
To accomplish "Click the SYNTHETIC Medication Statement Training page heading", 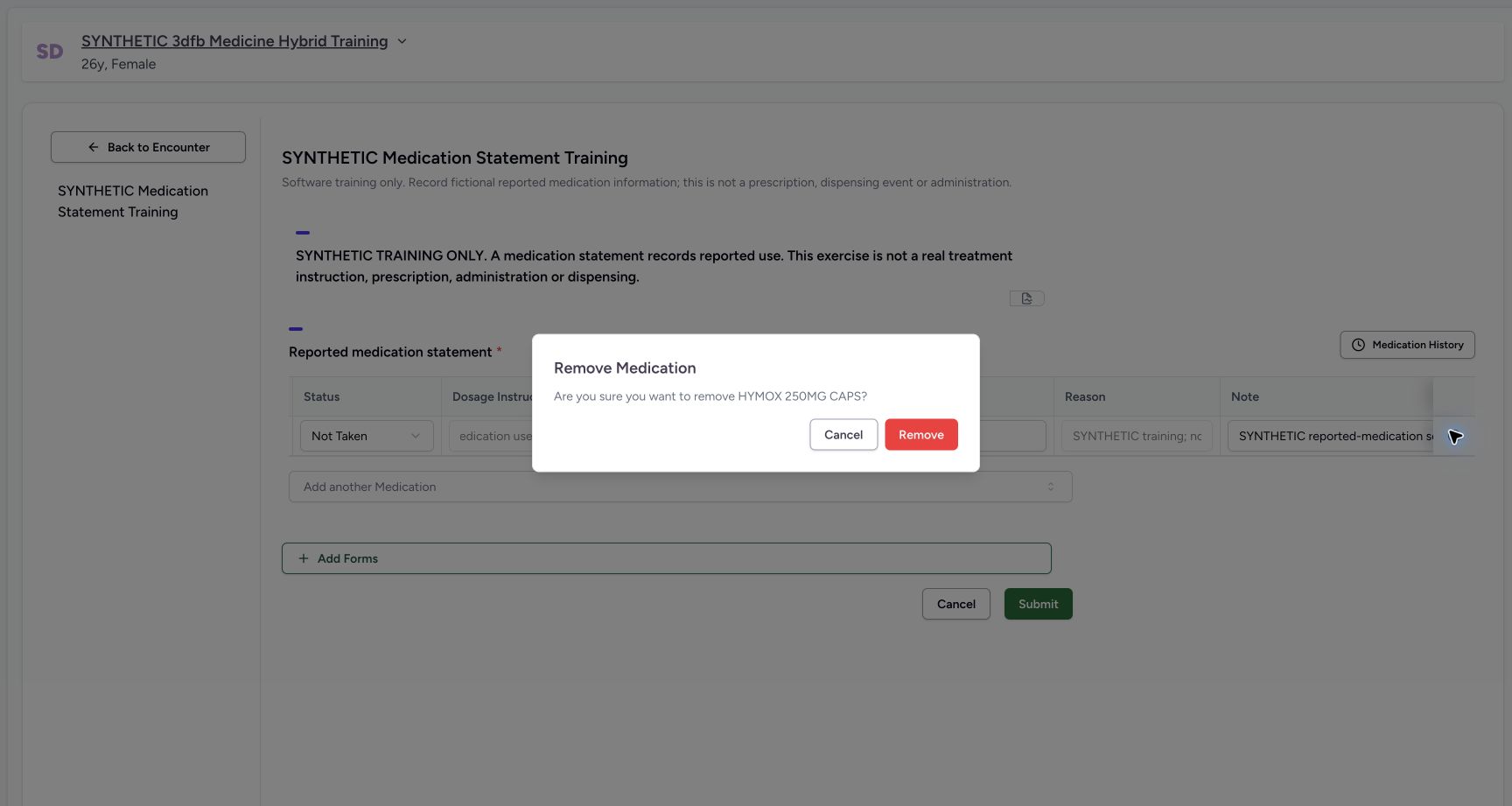I will coord(455,158).
